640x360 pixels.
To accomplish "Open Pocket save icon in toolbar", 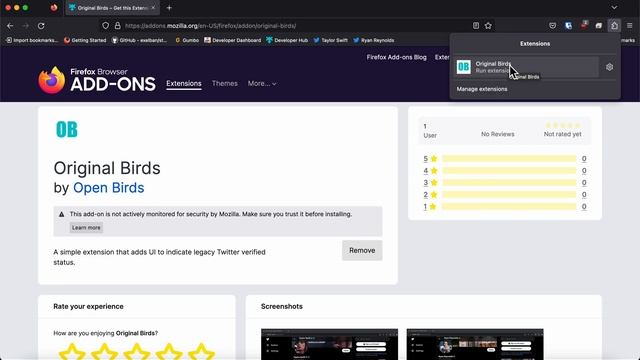I will coord(553,26).
